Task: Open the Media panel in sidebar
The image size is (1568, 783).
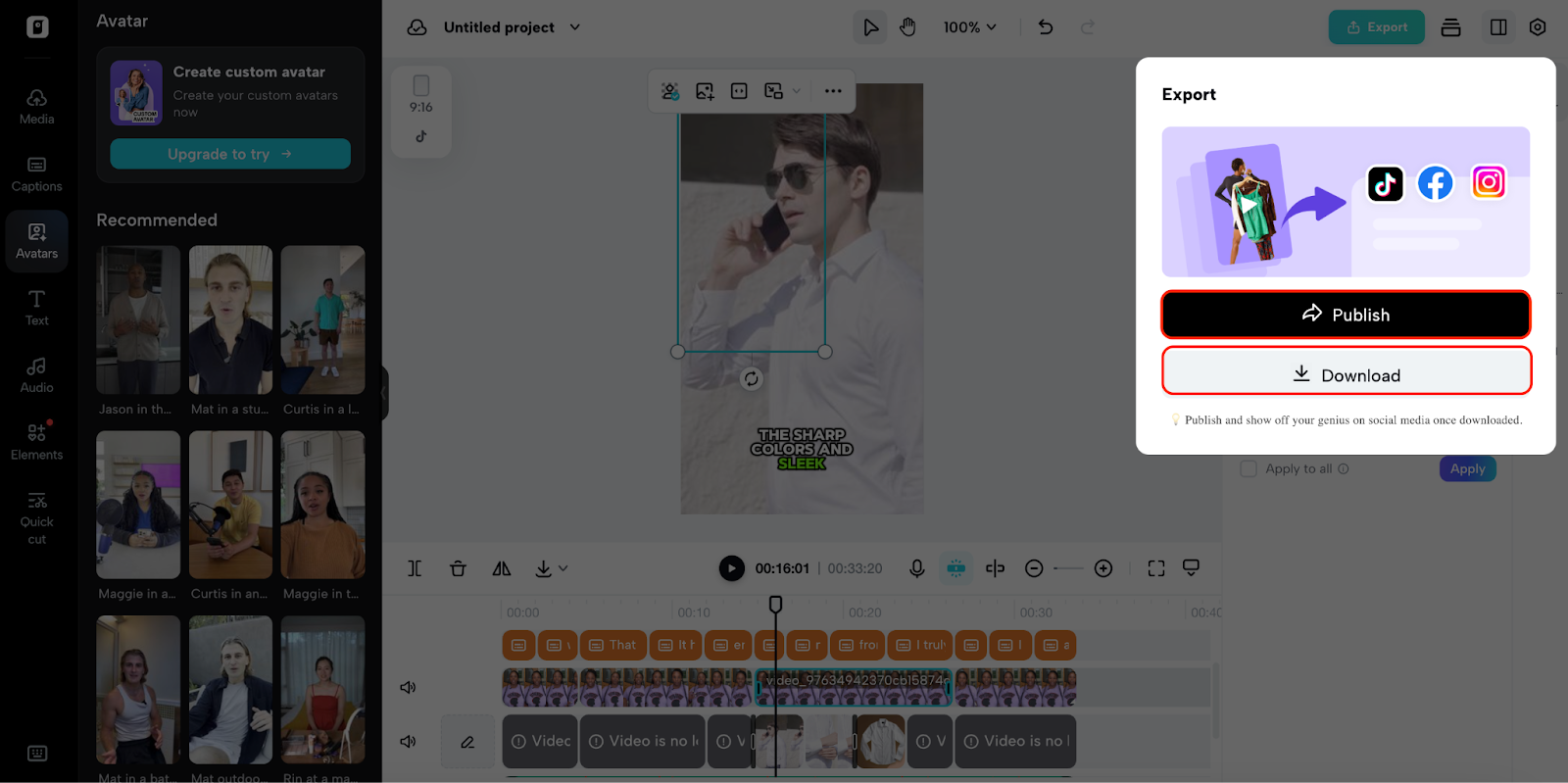Action: coord(36,107)
